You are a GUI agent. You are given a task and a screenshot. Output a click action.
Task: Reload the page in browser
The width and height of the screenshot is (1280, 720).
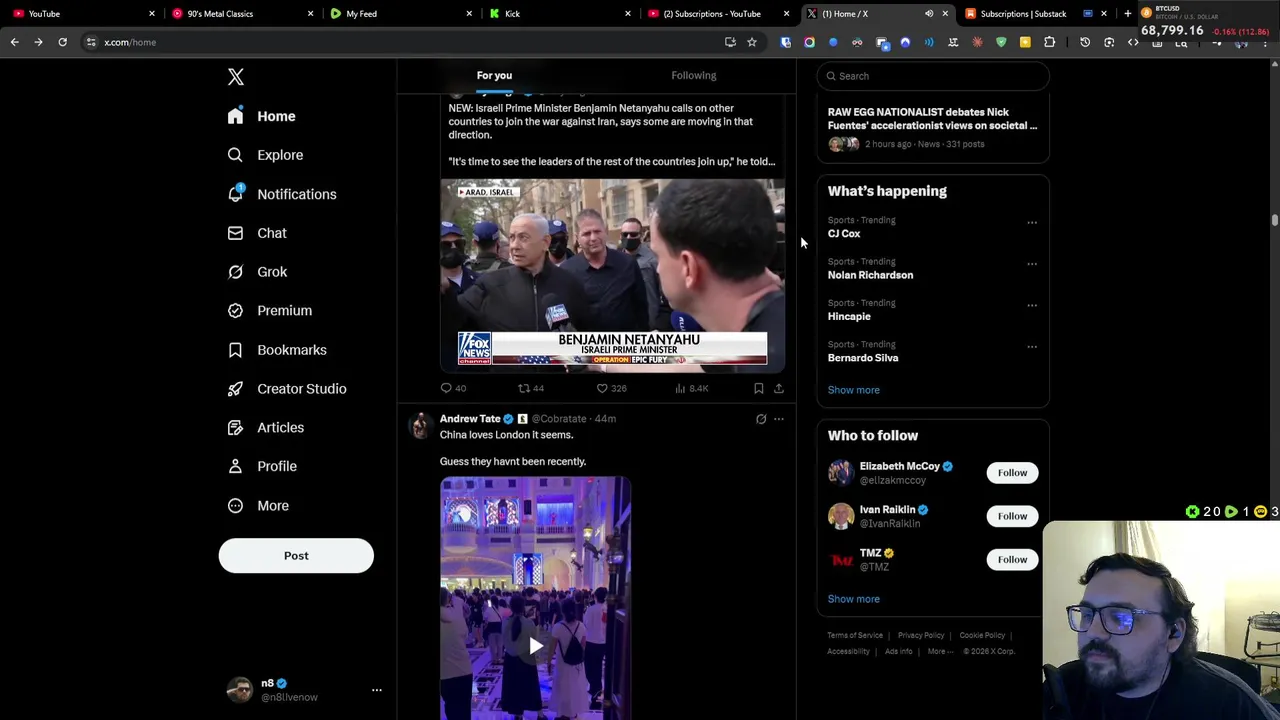point(62,42)
